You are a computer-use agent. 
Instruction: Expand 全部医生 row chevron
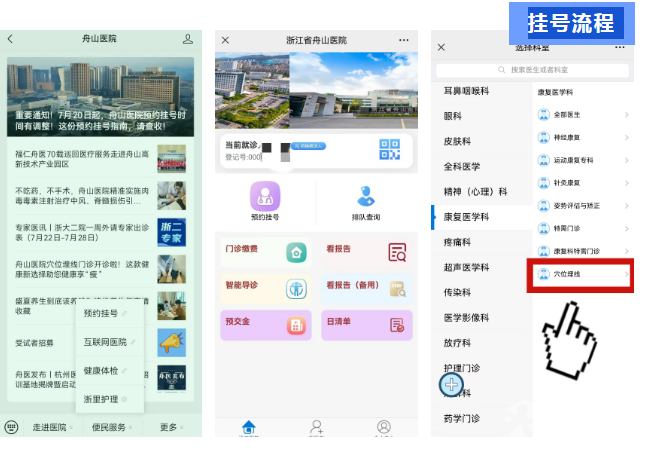tap(627, 115)
